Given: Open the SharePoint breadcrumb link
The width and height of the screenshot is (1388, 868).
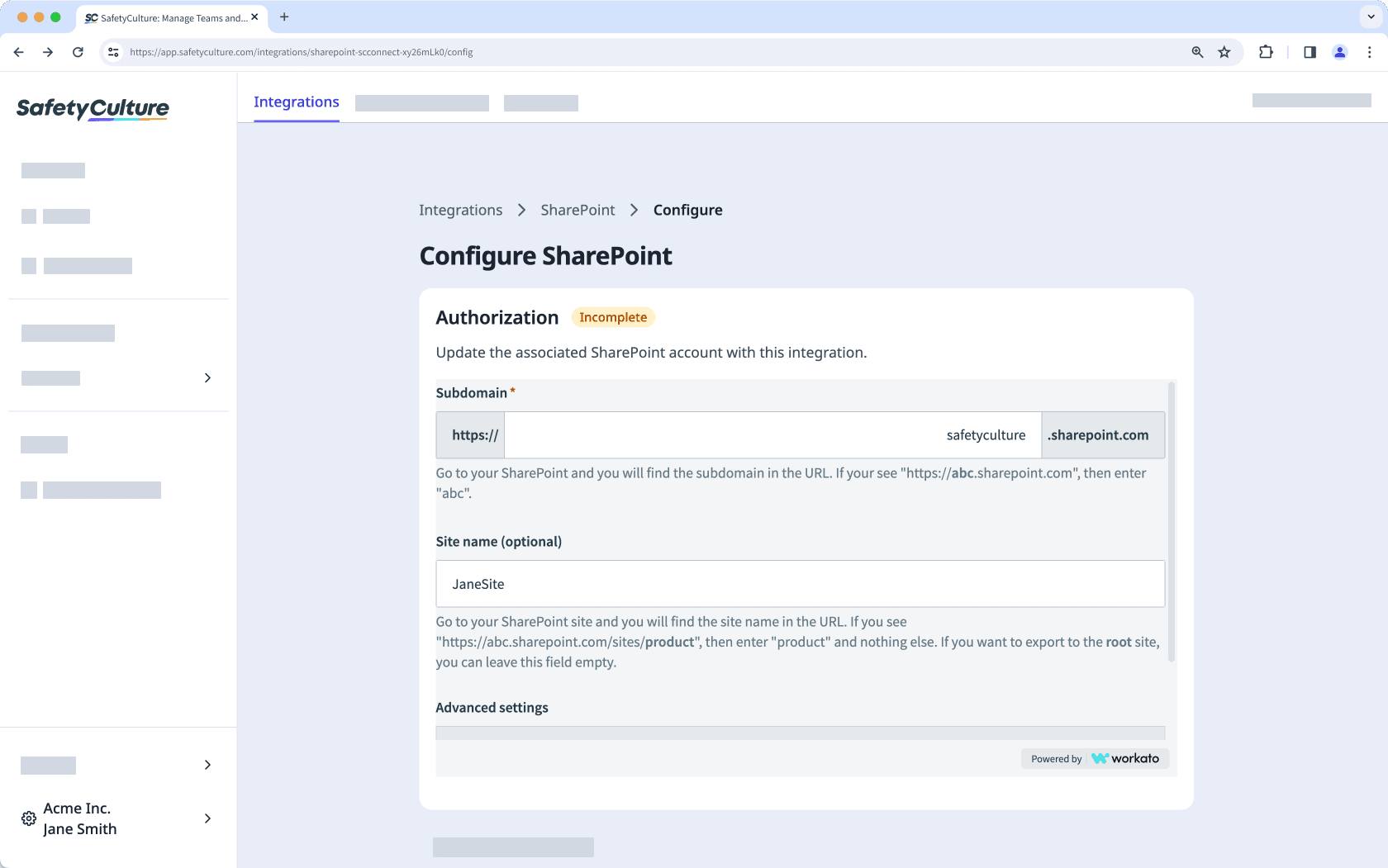Looking at the screenshot, I should [x=577, y=210].
